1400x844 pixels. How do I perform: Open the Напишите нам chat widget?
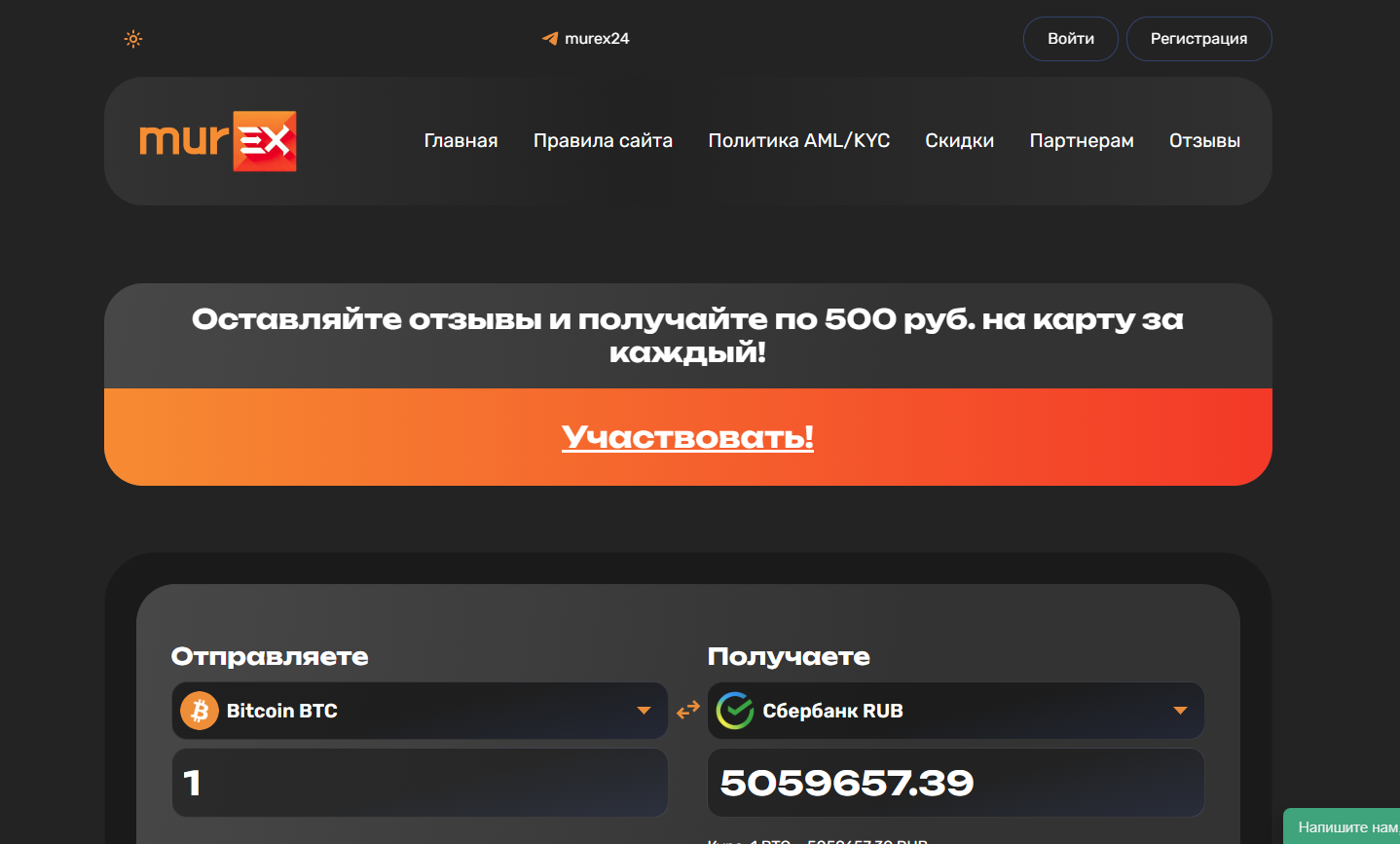(x=1342, y=826)
